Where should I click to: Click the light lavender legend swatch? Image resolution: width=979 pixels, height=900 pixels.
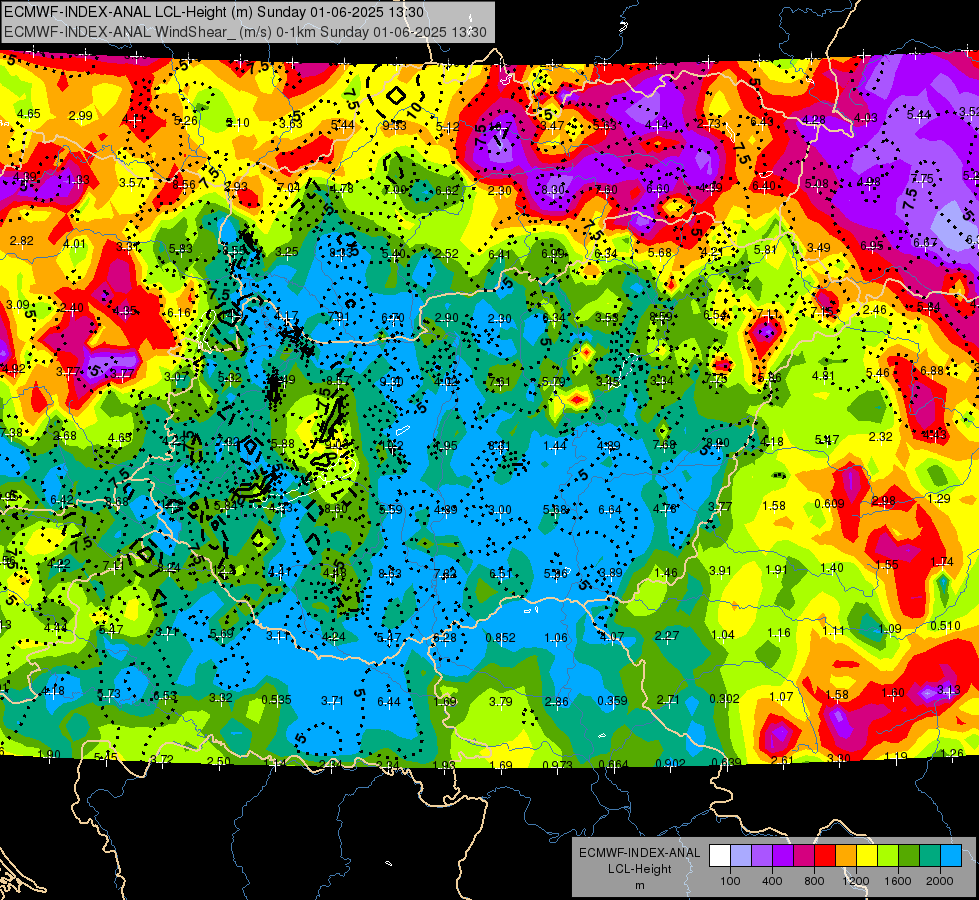pyautogui.click(x=741, y=856)
